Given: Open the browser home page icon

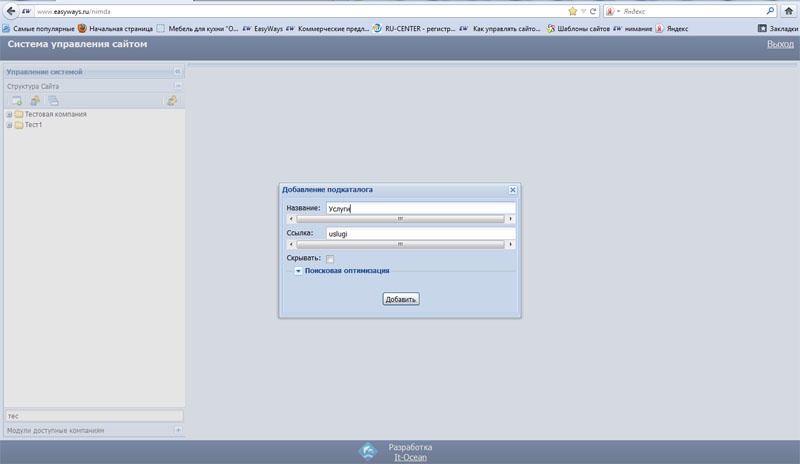Looking at the screenshot, I should [x=789, y=11].
